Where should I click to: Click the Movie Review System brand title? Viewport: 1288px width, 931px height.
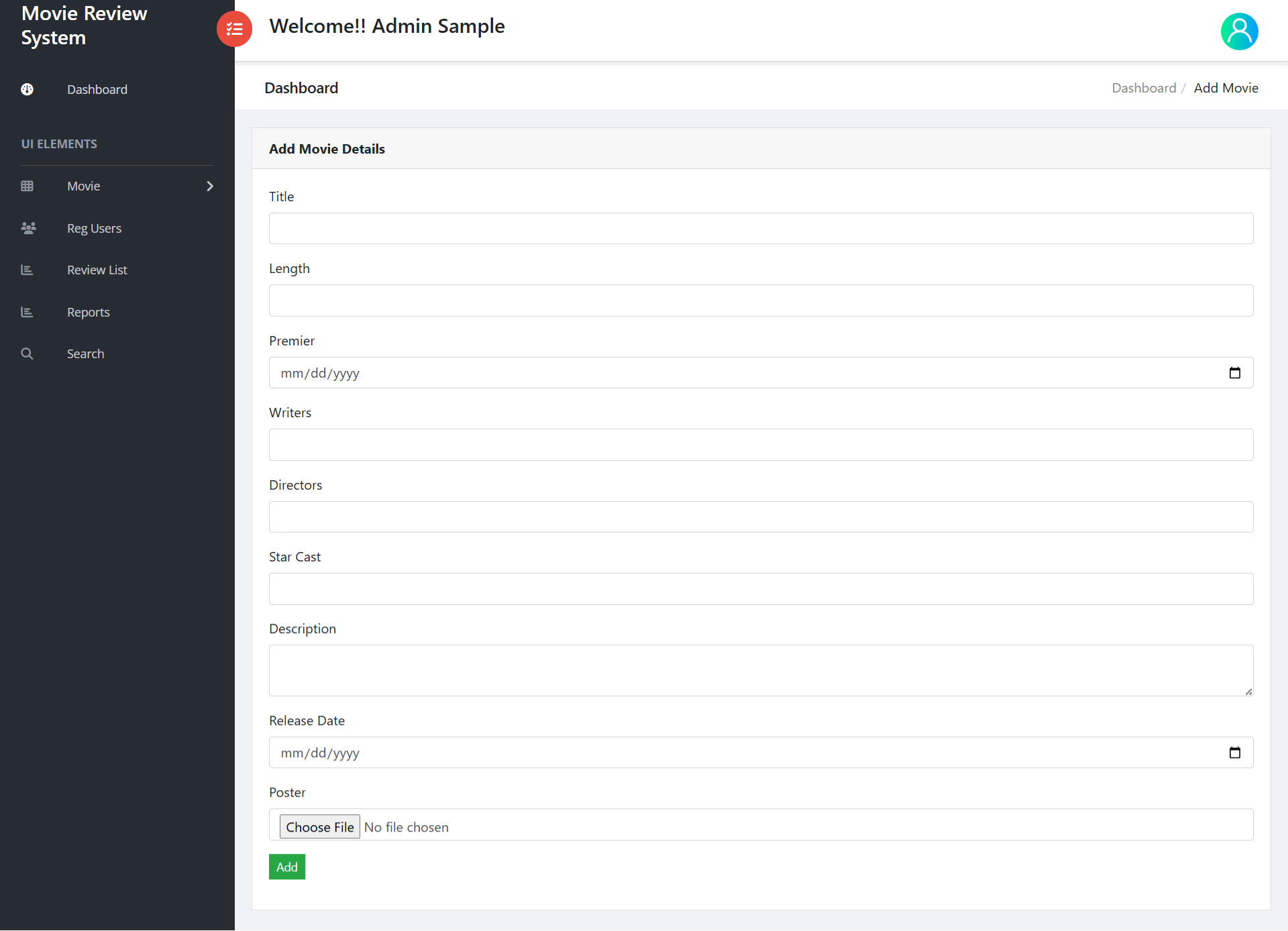click(x=84, y=25)
